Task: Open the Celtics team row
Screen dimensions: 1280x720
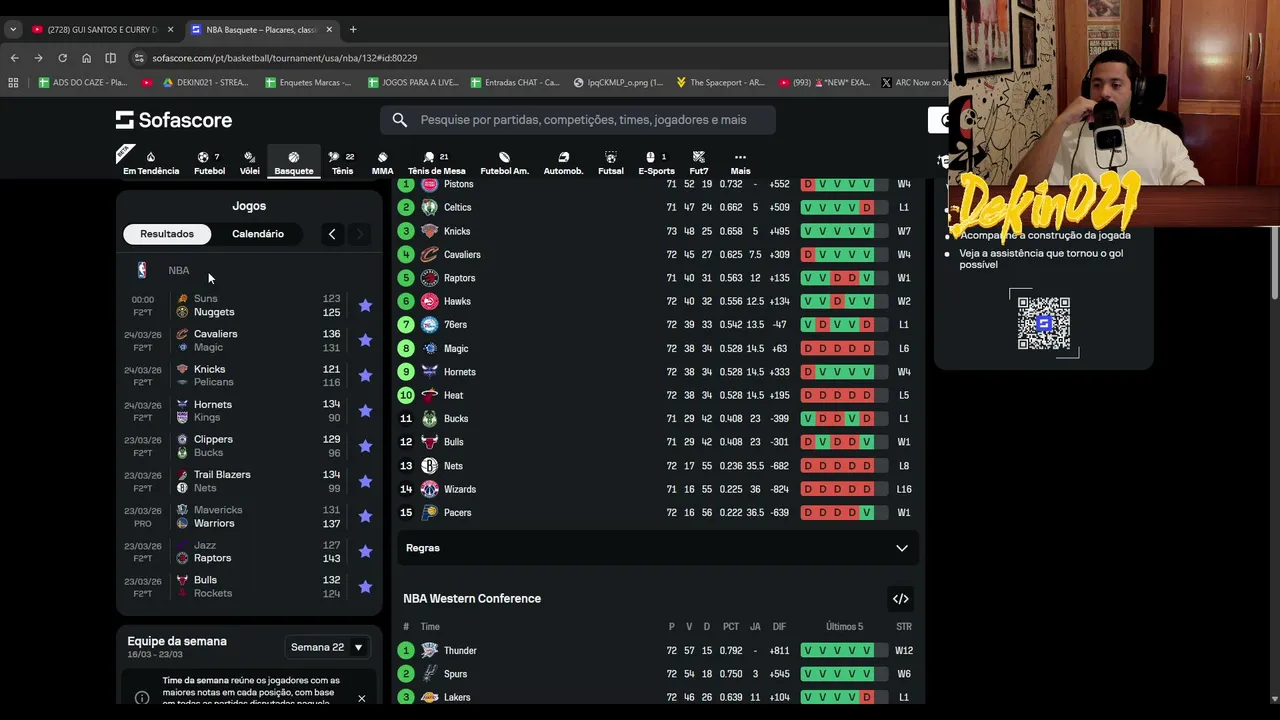Action: coord(657,207)
